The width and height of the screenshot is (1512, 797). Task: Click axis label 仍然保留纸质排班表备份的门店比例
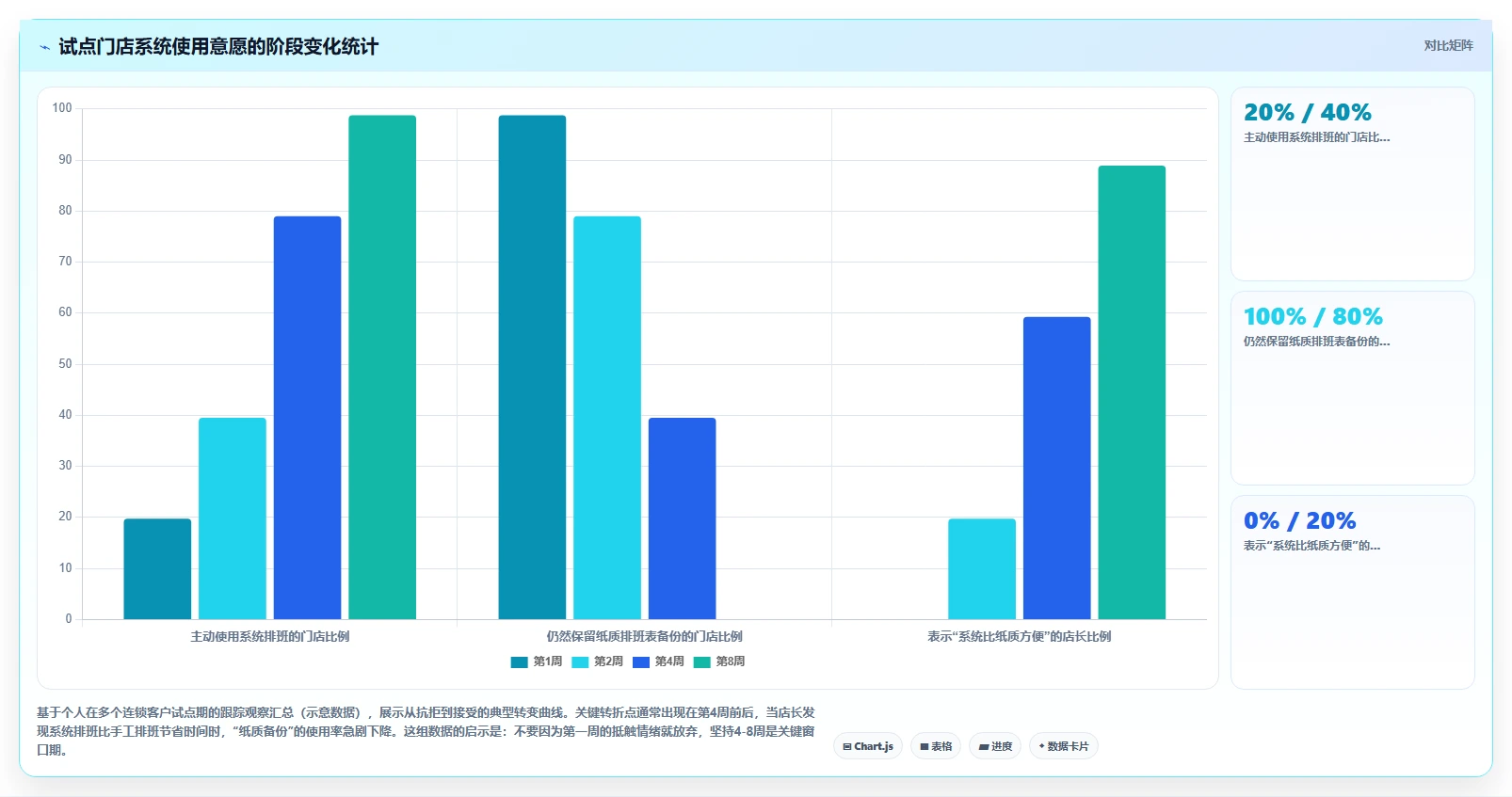coord(645,637)
